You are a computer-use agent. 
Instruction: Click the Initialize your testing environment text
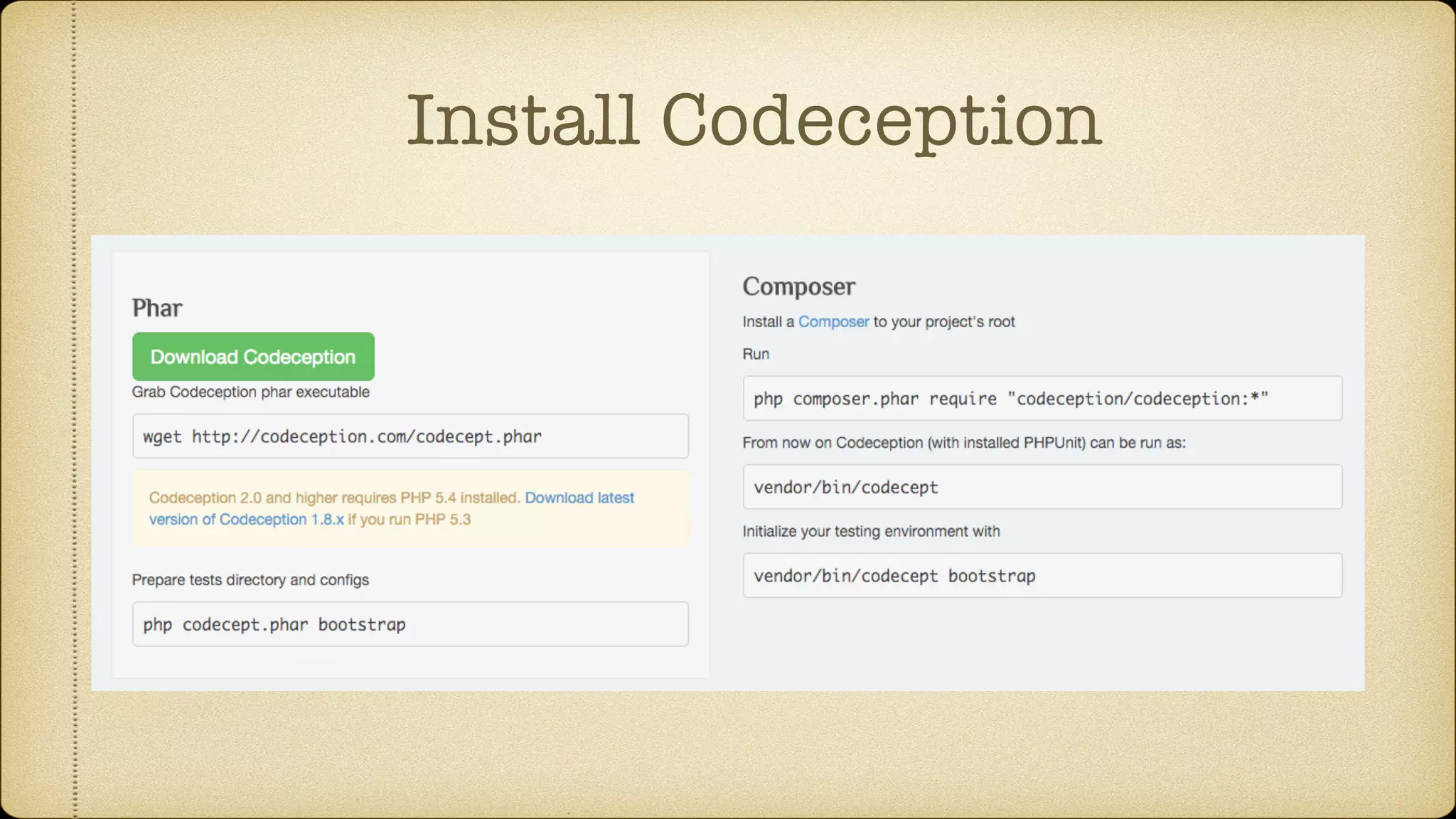871,531
